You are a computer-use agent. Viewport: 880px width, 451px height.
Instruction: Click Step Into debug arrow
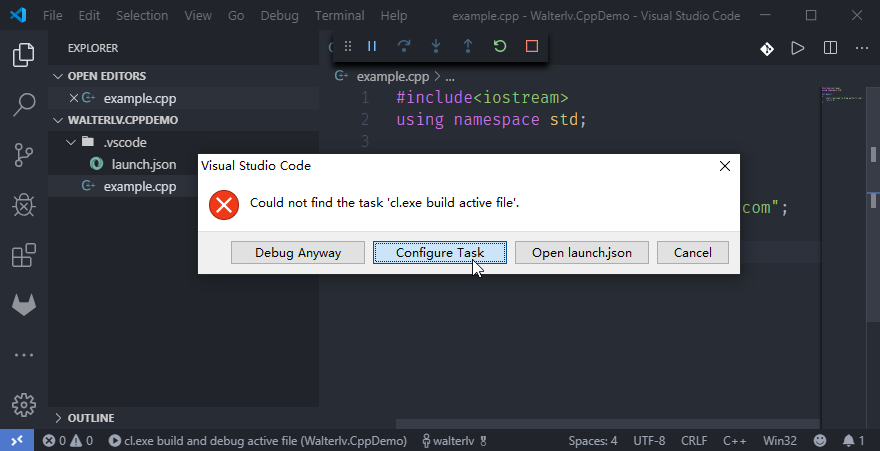(436, 46)
